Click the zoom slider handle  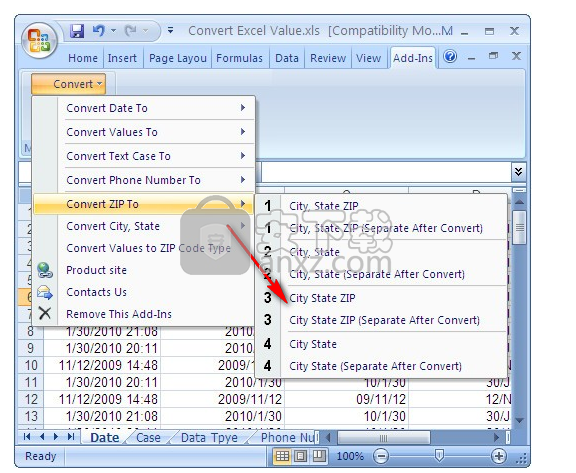(x=439, y=456)
